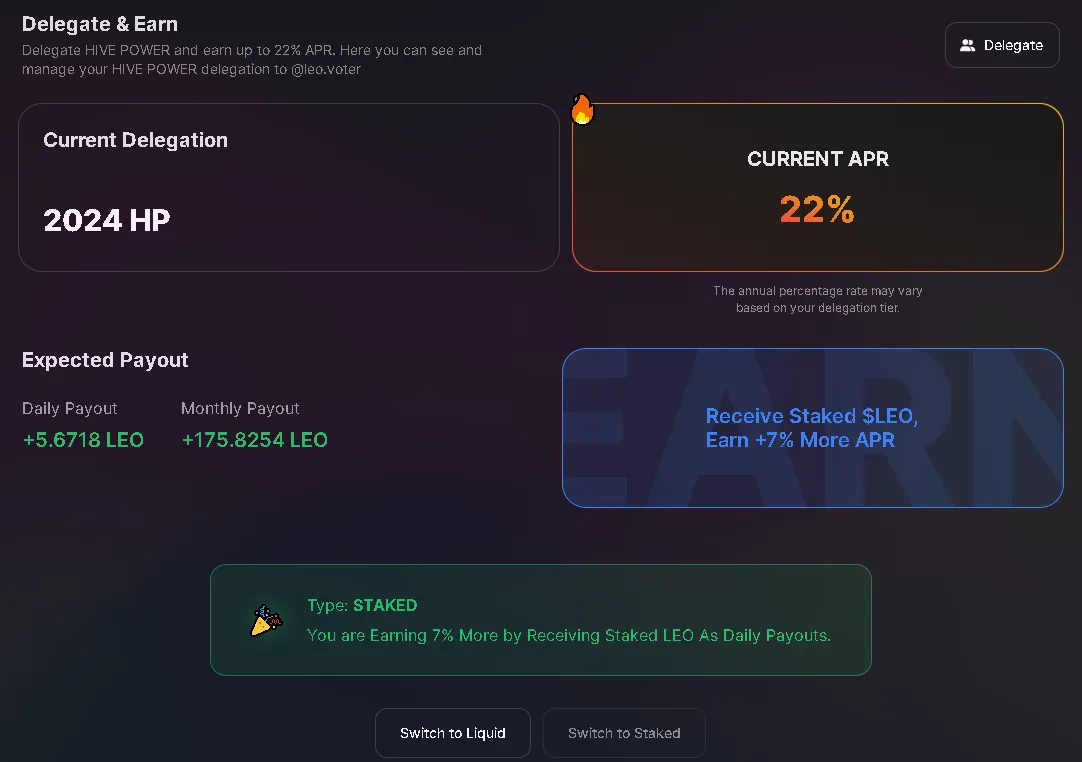Image resolution: width=1082 pixels, height=762 pixels.
Task: Click the Earning 7% More staked message
Action: tap(569, 635)
